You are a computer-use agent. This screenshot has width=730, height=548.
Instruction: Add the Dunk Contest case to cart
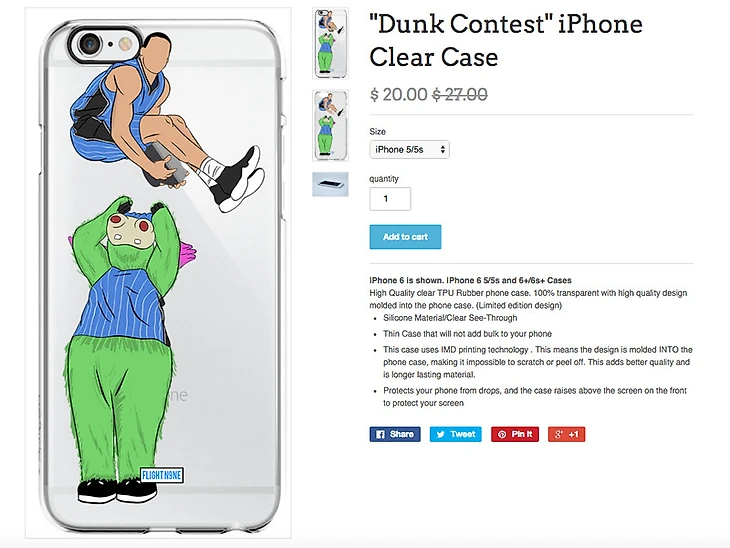point(405,237)
